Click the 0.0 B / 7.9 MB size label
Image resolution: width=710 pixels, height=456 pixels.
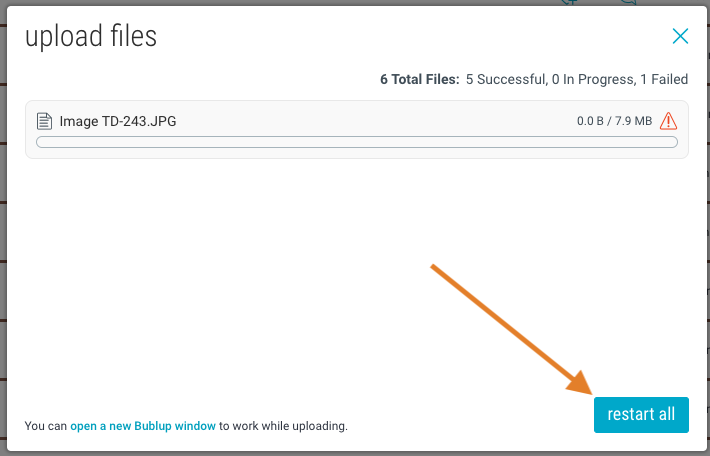point(614,121)
